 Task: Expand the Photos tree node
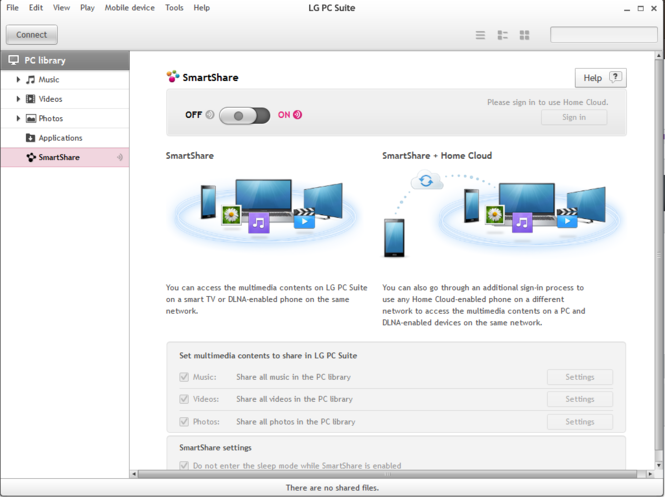point(18,118)
